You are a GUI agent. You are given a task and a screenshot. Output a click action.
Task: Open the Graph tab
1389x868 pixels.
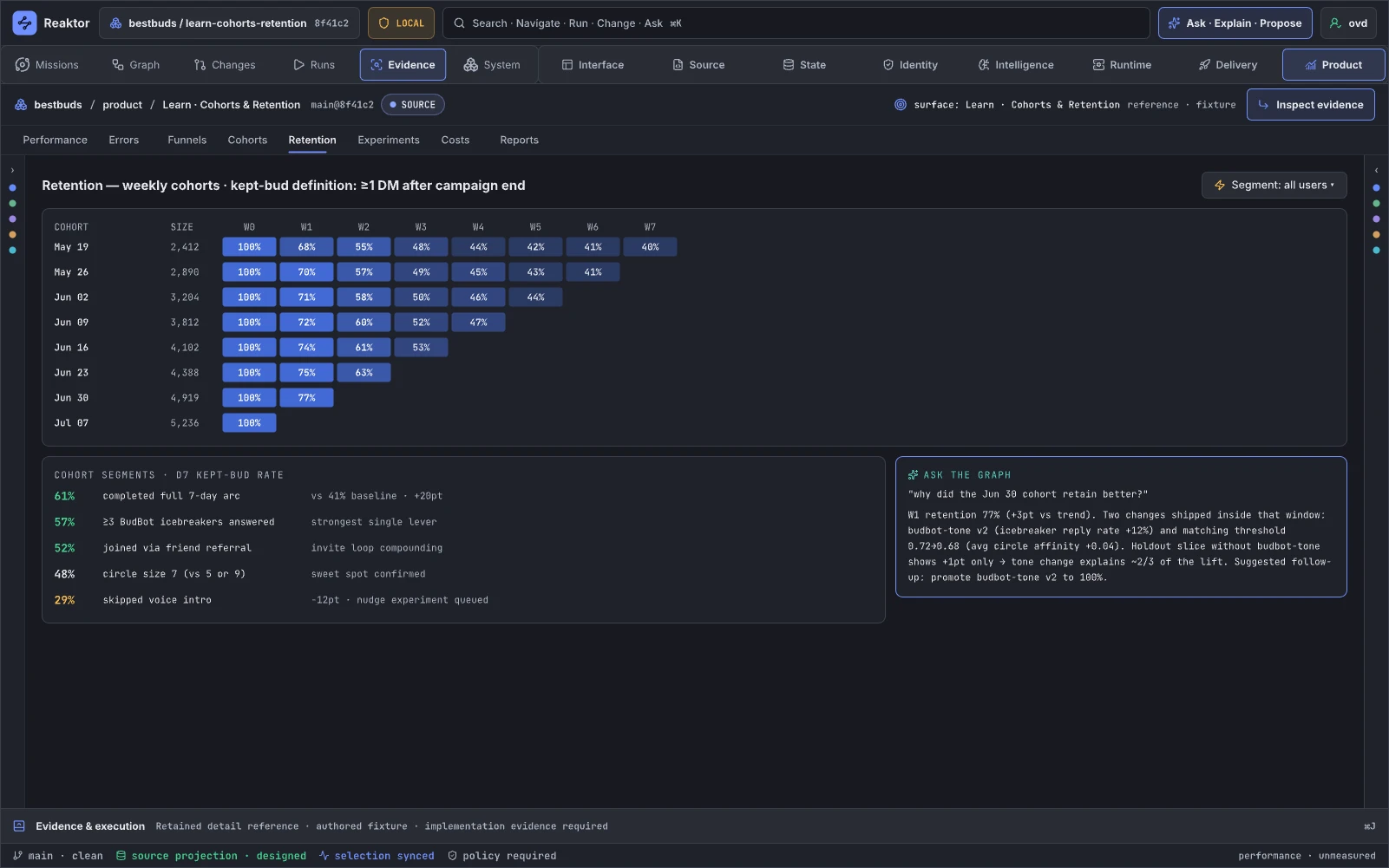click(135, 65)
